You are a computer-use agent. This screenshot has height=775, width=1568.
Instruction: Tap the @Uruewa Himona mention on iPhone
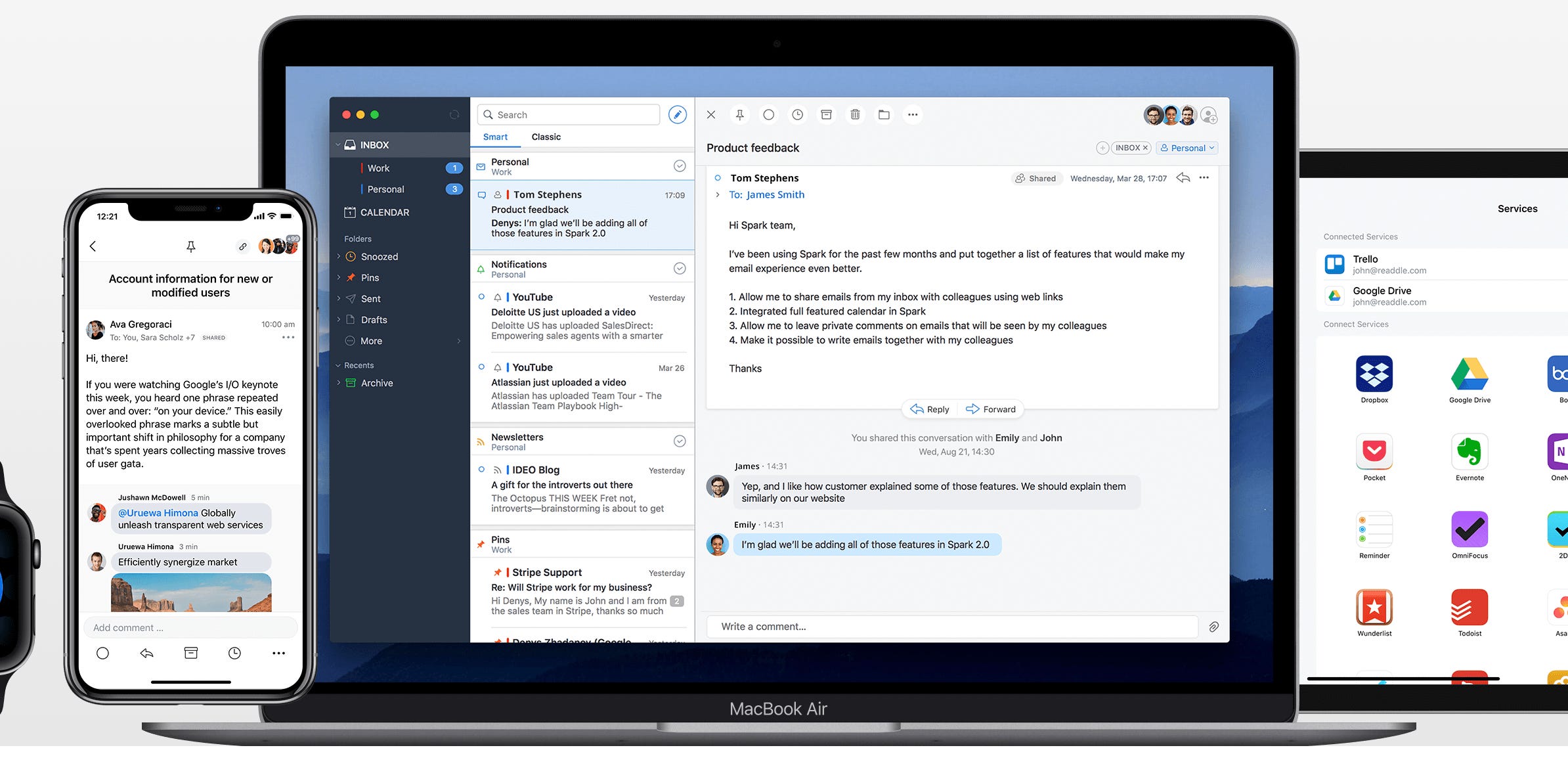[x=158, y=513]
